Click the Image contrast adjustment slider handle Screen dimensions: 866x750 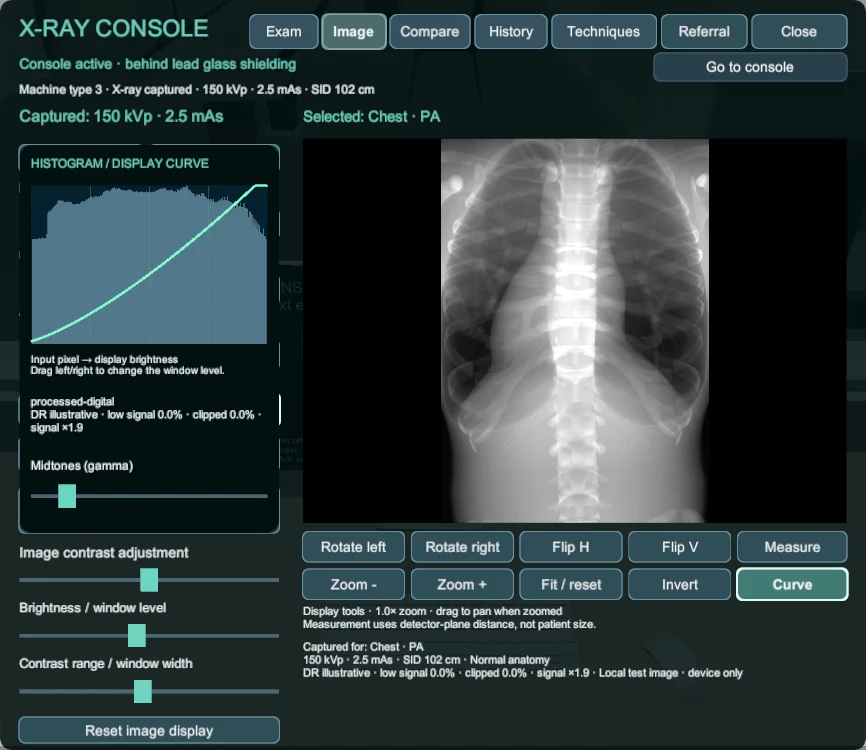(x=149, y=580)
